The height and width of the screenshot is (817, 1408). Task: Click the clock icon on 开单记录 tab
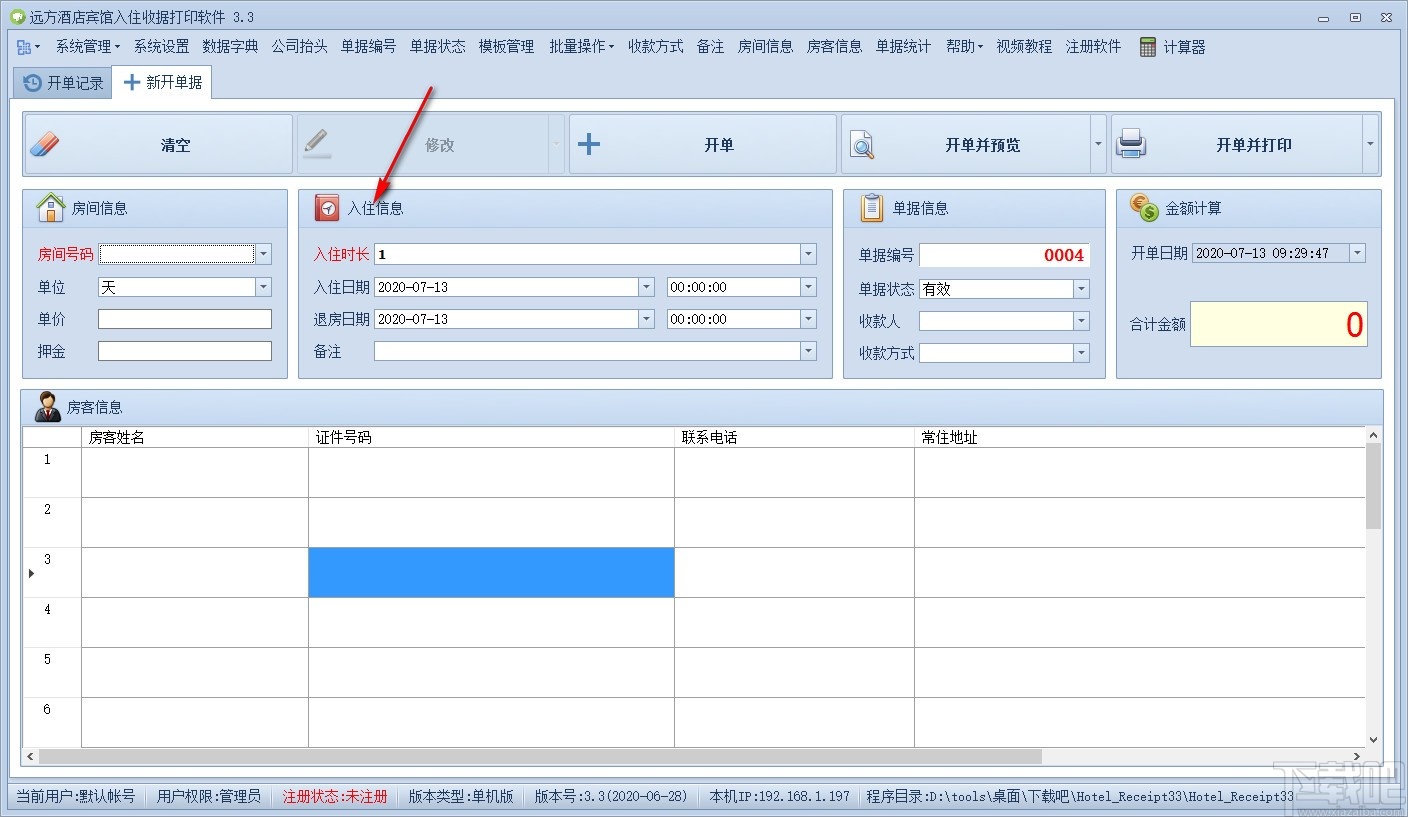(x=33, y=83)
